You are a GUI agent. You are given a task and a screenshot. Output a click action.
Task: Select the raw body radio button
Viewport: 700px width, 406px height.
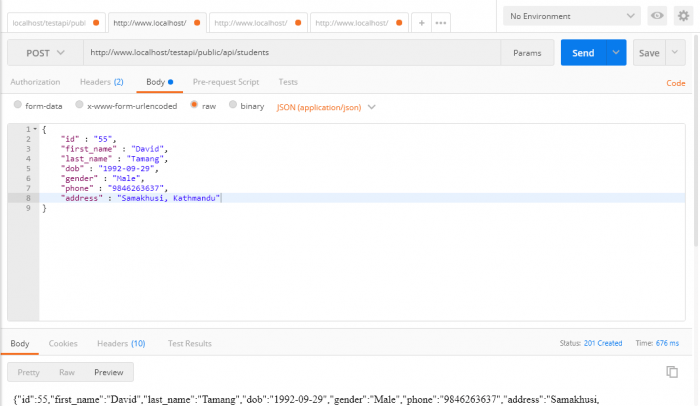coord(194,105)
